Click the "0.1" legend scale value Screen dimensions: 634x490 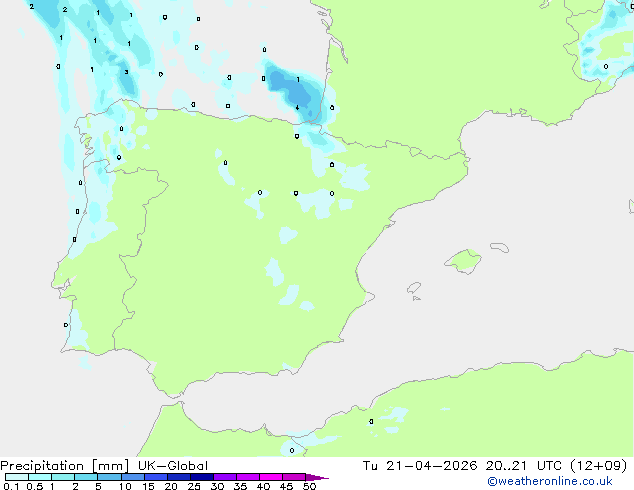pos(11,486)
